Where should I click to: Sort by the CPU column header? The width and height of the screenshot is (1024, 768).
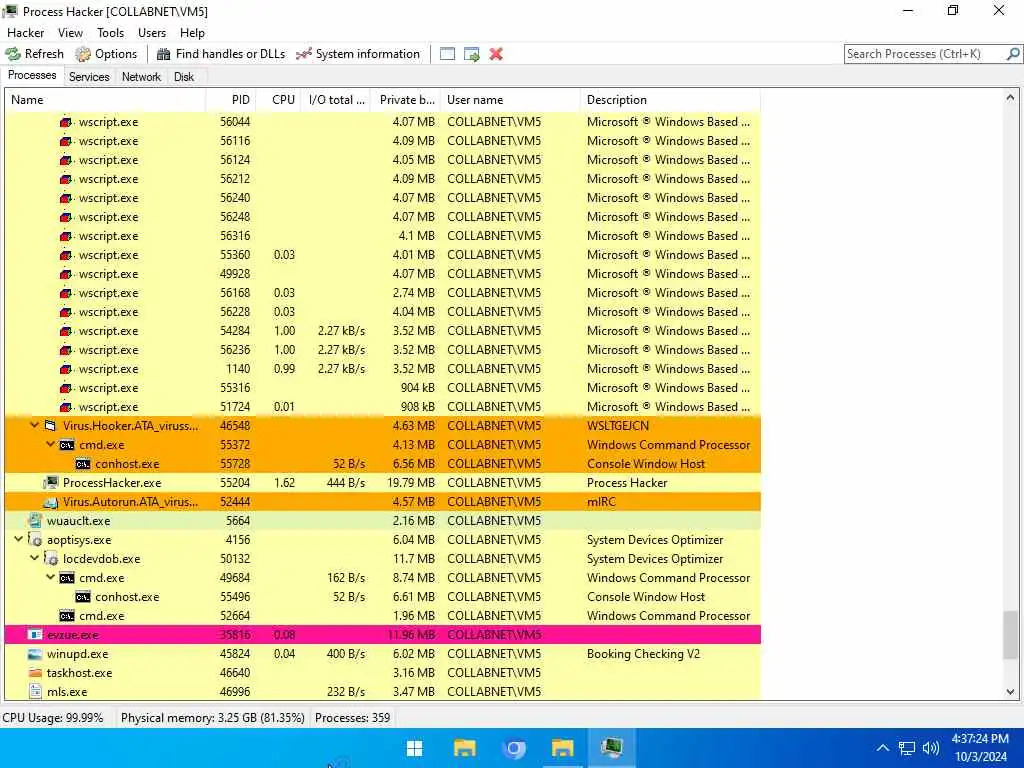pos(278,100)
